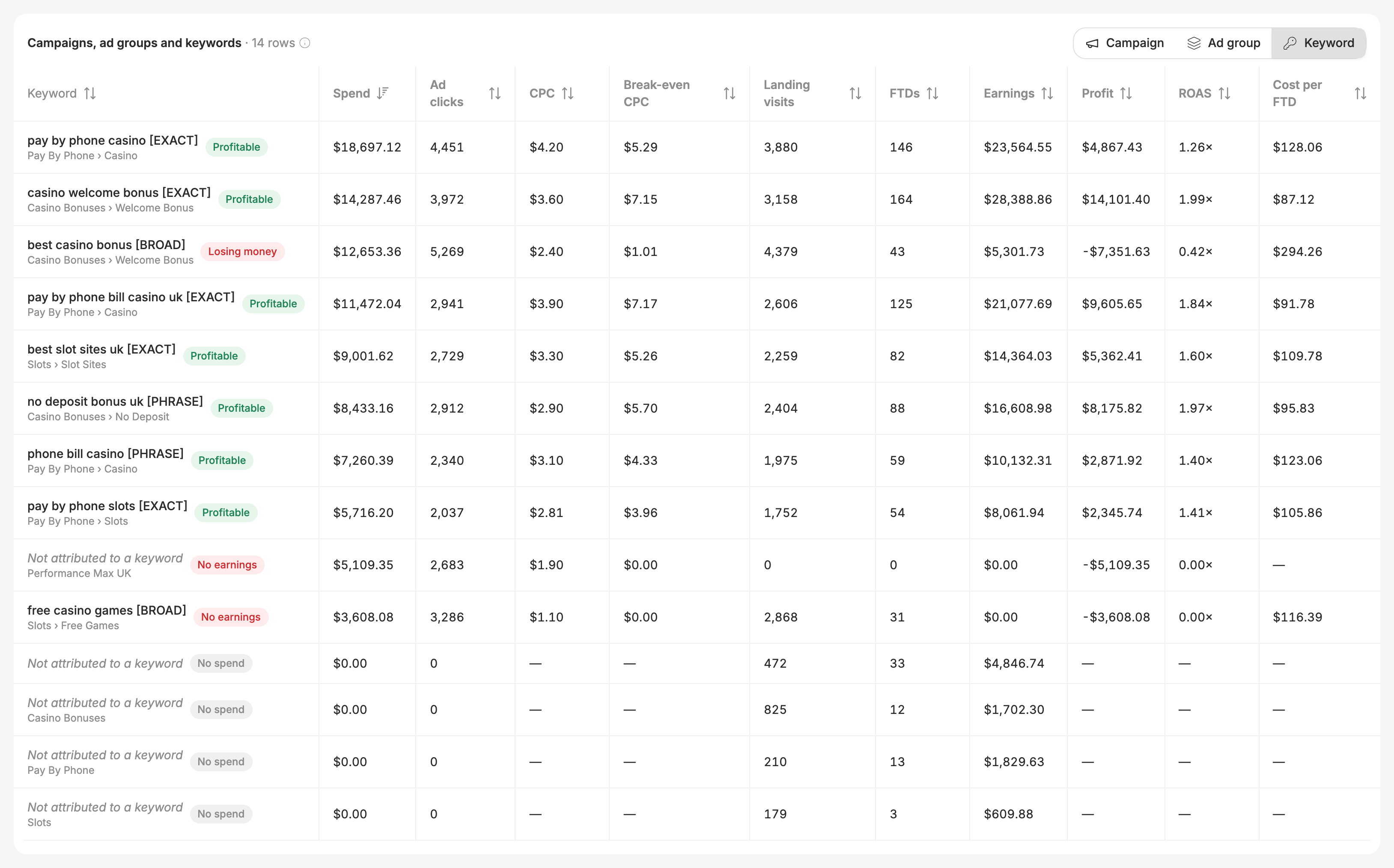1394x868 pixels.
Task: Select keyword 'pay by phone bill casino uk [EXACT]'
Action: coord(131,297)
